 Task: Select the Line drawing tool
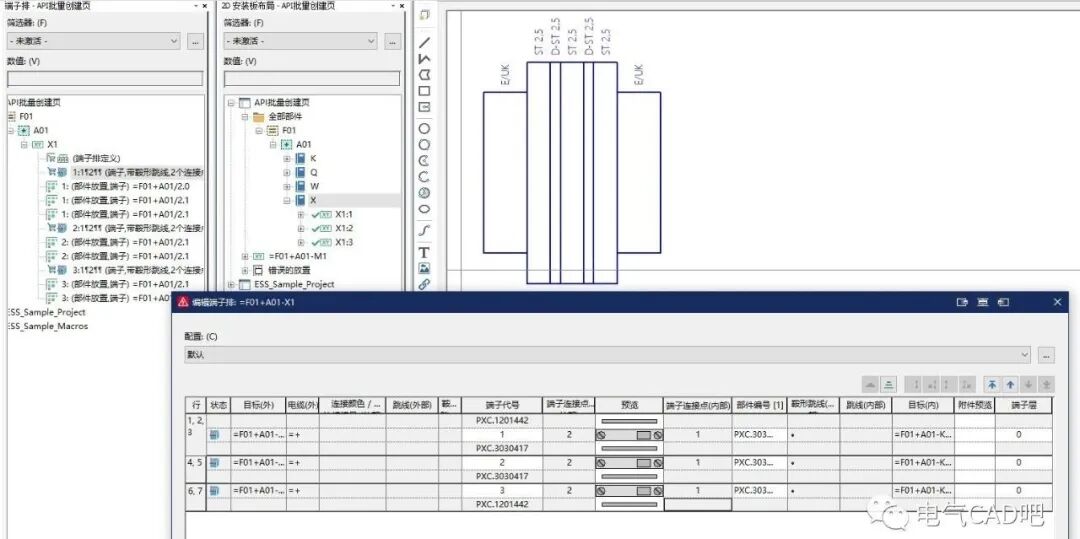(424, 42)
